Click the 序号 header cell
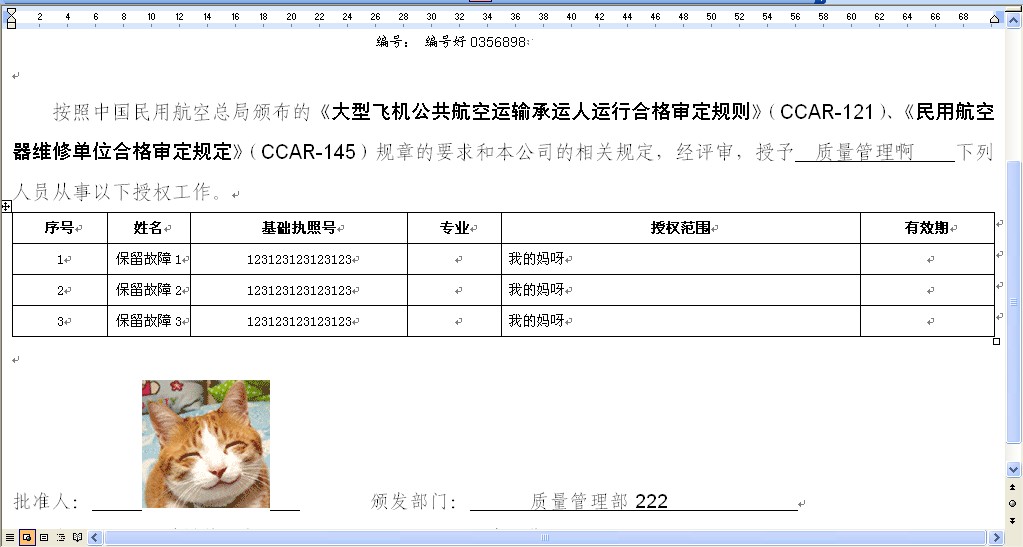This screenshot has height=547, width=1023. point(60,228)
